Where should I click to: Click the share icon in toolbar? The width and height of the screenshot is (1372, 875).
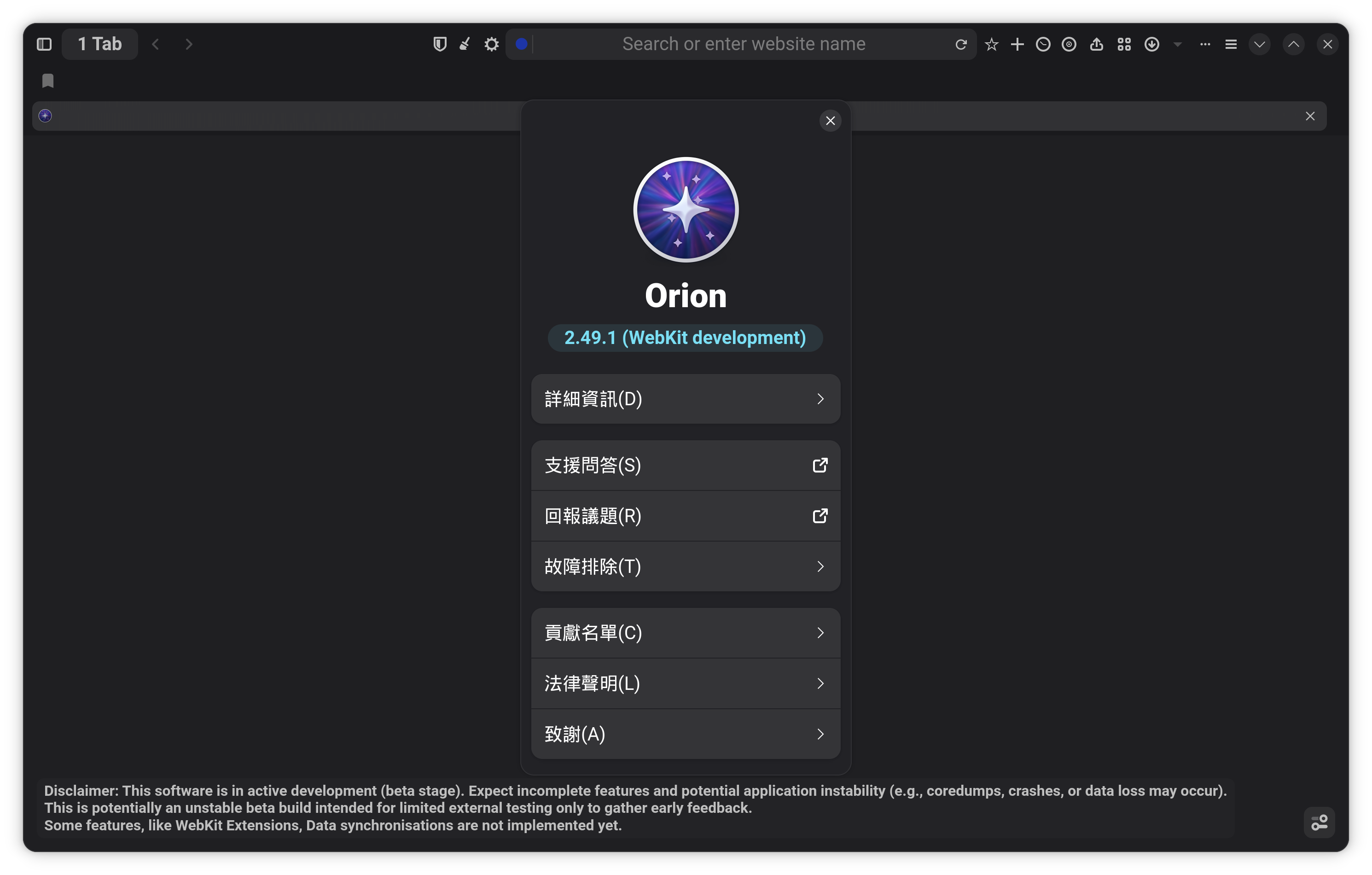(1096, 44)
